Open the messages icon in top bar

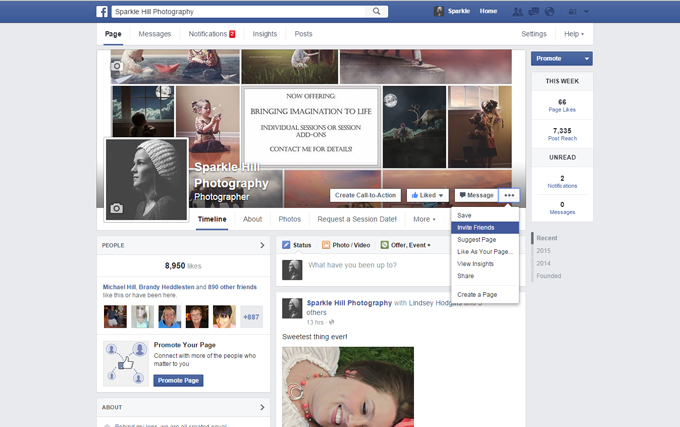[x=533, y=12]
